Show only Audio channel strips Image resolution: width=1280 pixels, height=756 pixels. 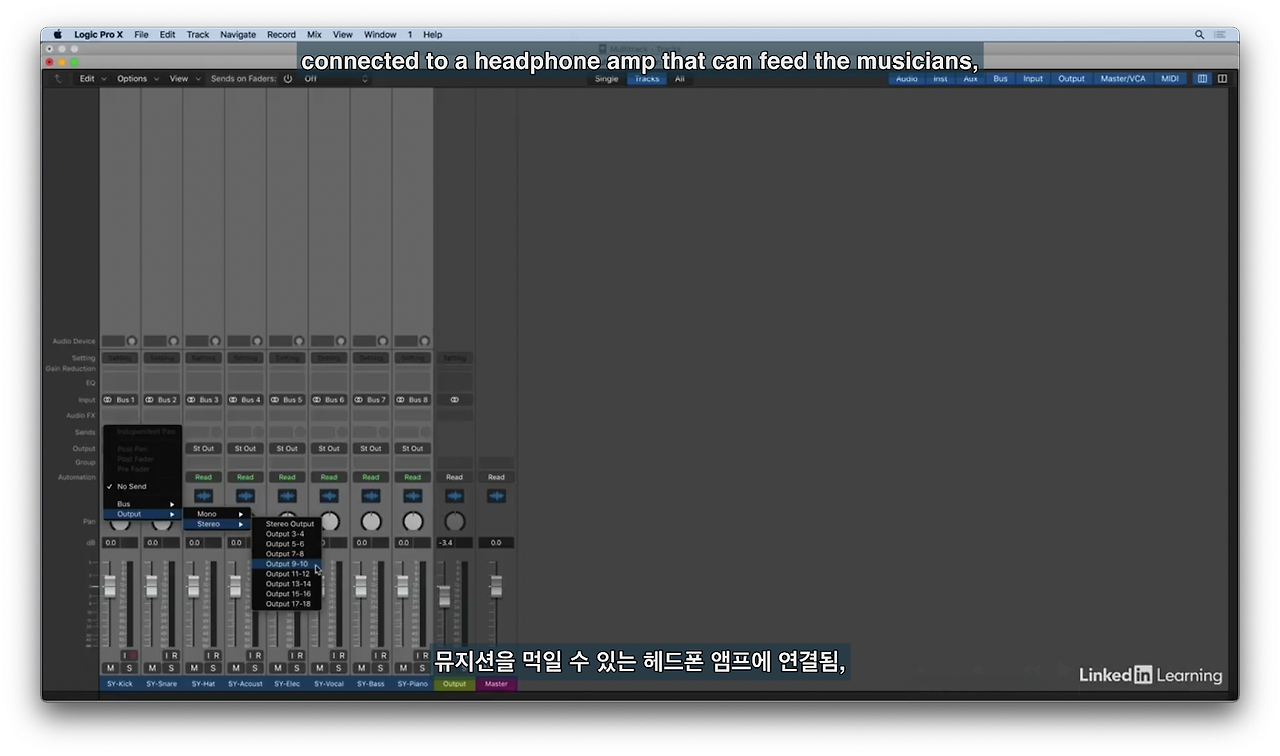click(x=907, y=78)
